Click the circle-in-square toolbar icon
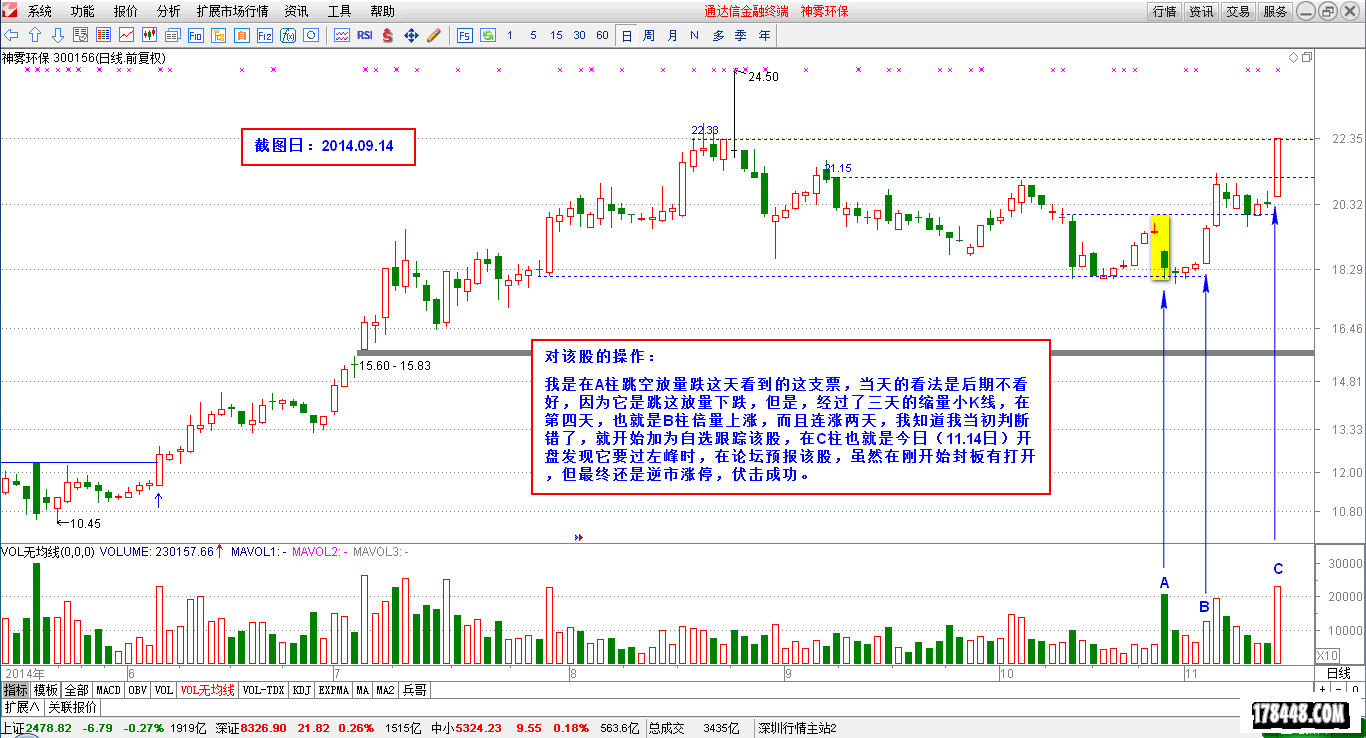This screenshot has width=1366, height=738. pyautogui.click(x=311, y=35)
